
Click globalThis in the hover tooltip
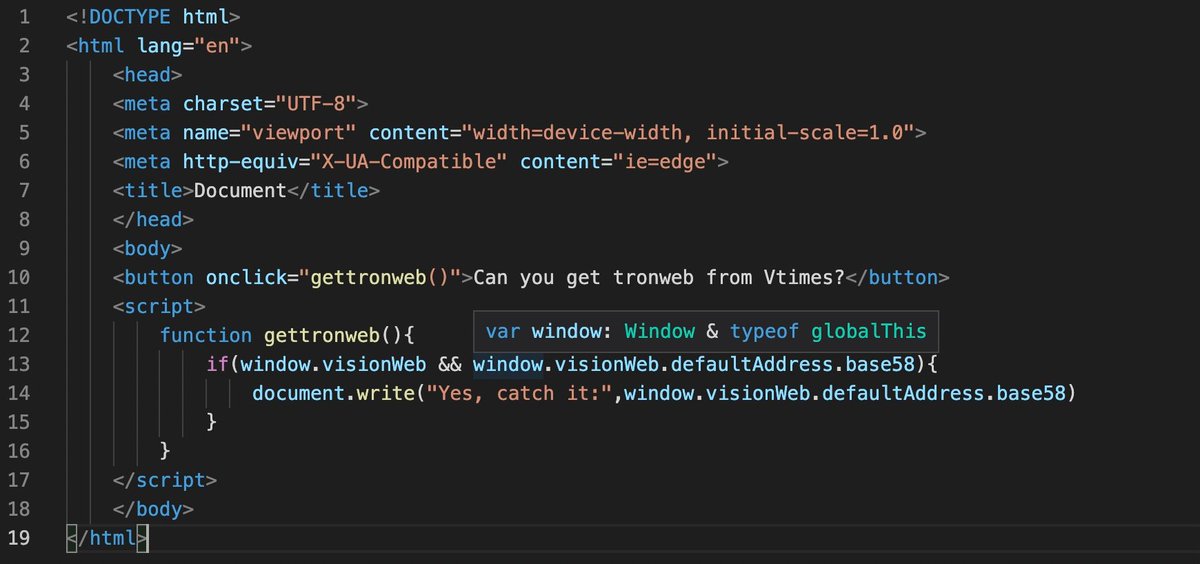(x=869, y=331)
